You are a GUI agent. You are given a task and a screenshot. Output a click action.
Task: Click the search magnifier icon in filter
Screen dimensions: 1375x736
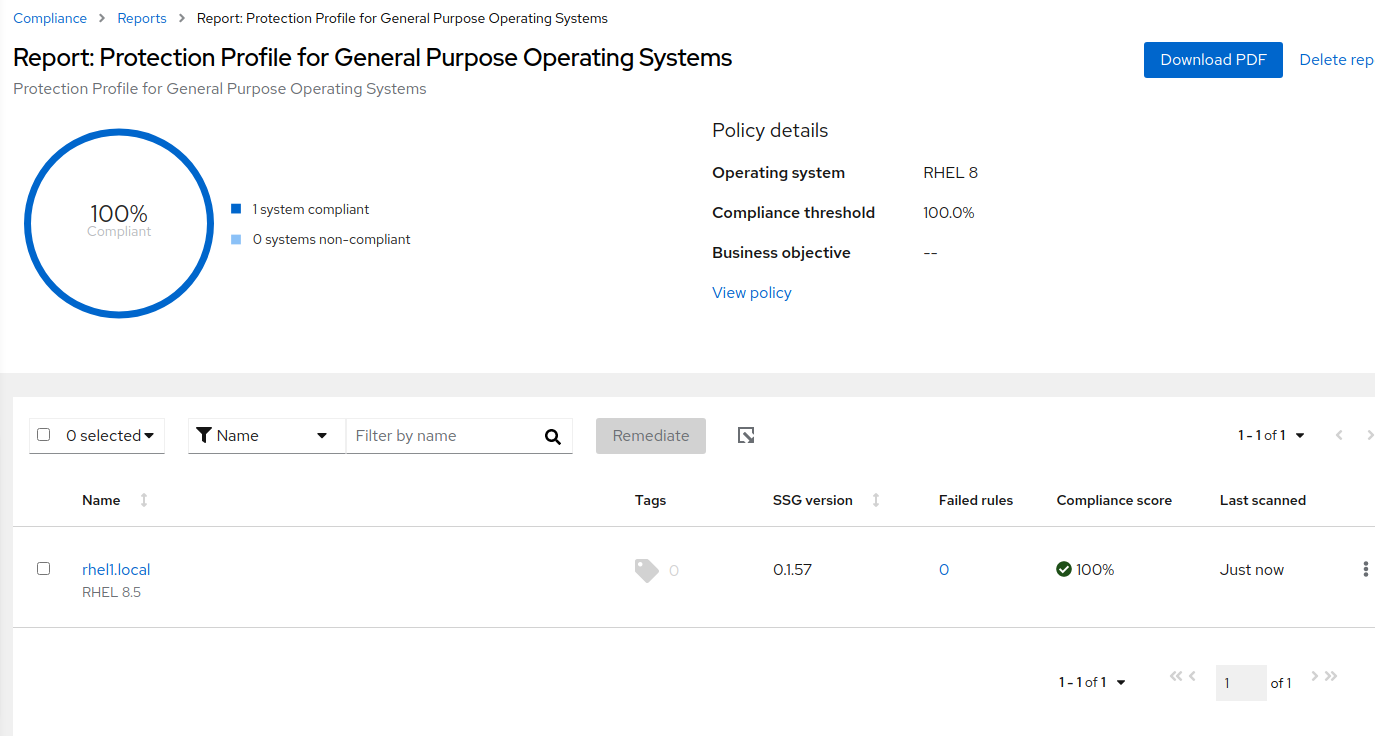[x=553, y=436]
